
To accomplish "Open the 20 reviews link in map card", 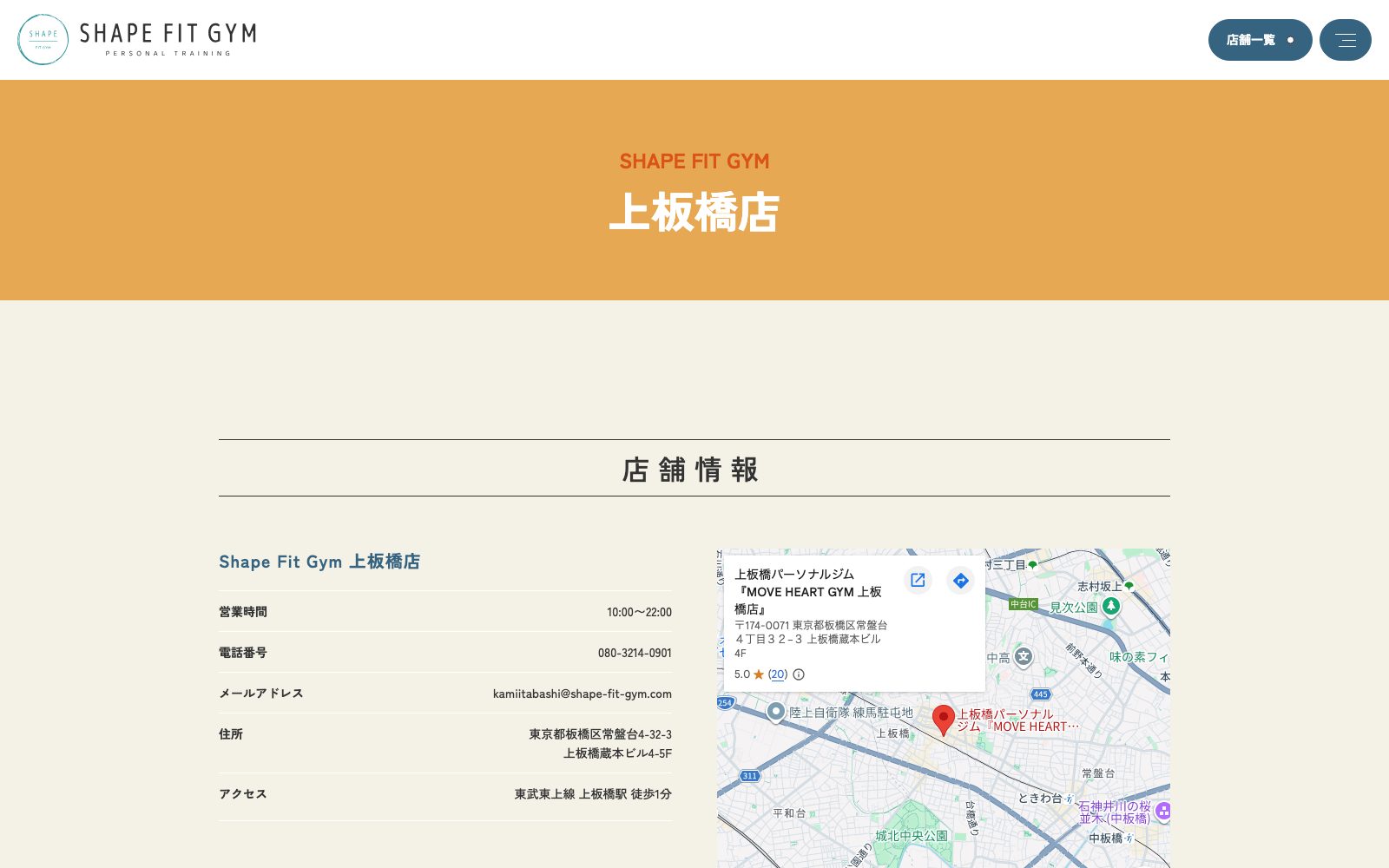I will pos(778,674).
